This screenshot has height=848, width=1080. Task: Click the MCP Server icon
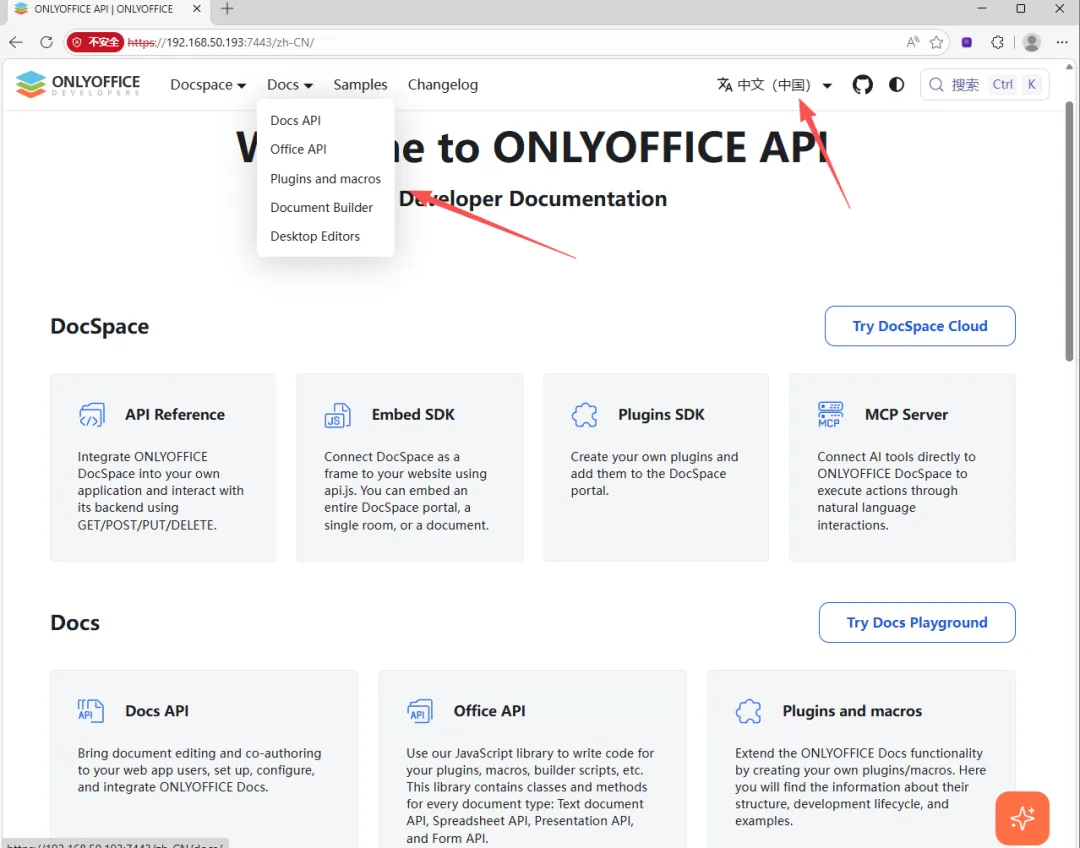[830, 415]
